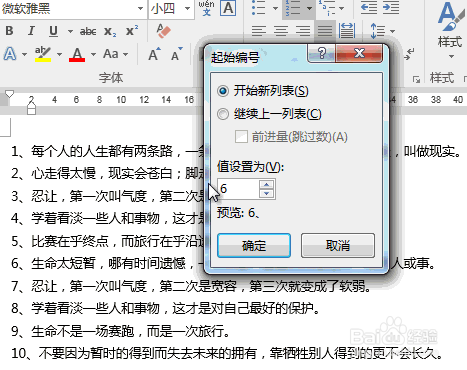Apply character border icon
This screenshot has height=370, width=467.
(228, 8)
